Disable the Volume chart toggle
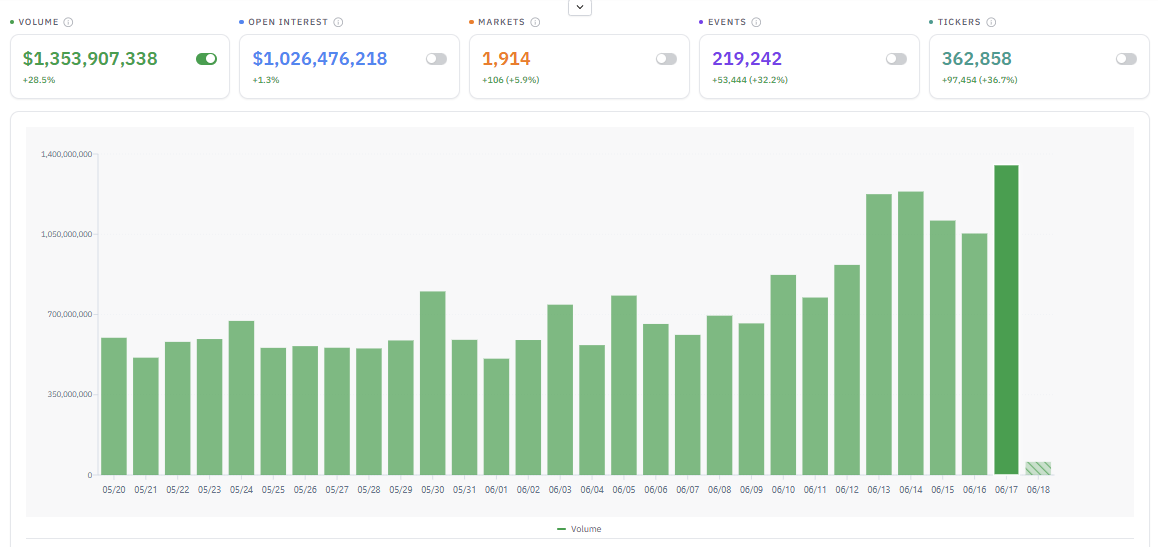 click(x=207, y=59)
